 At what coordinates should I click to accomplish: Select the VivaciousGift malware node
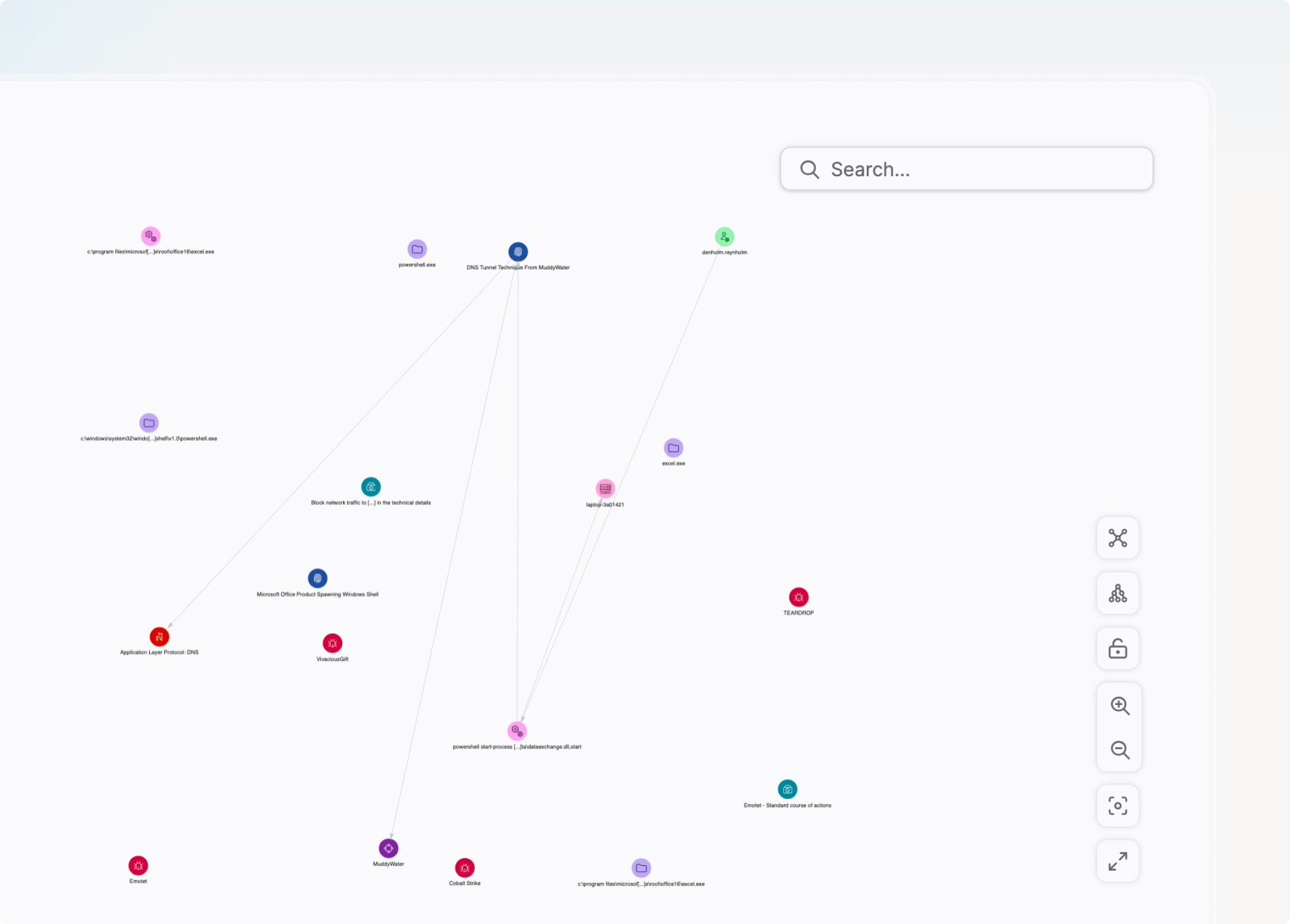[332, 643]
